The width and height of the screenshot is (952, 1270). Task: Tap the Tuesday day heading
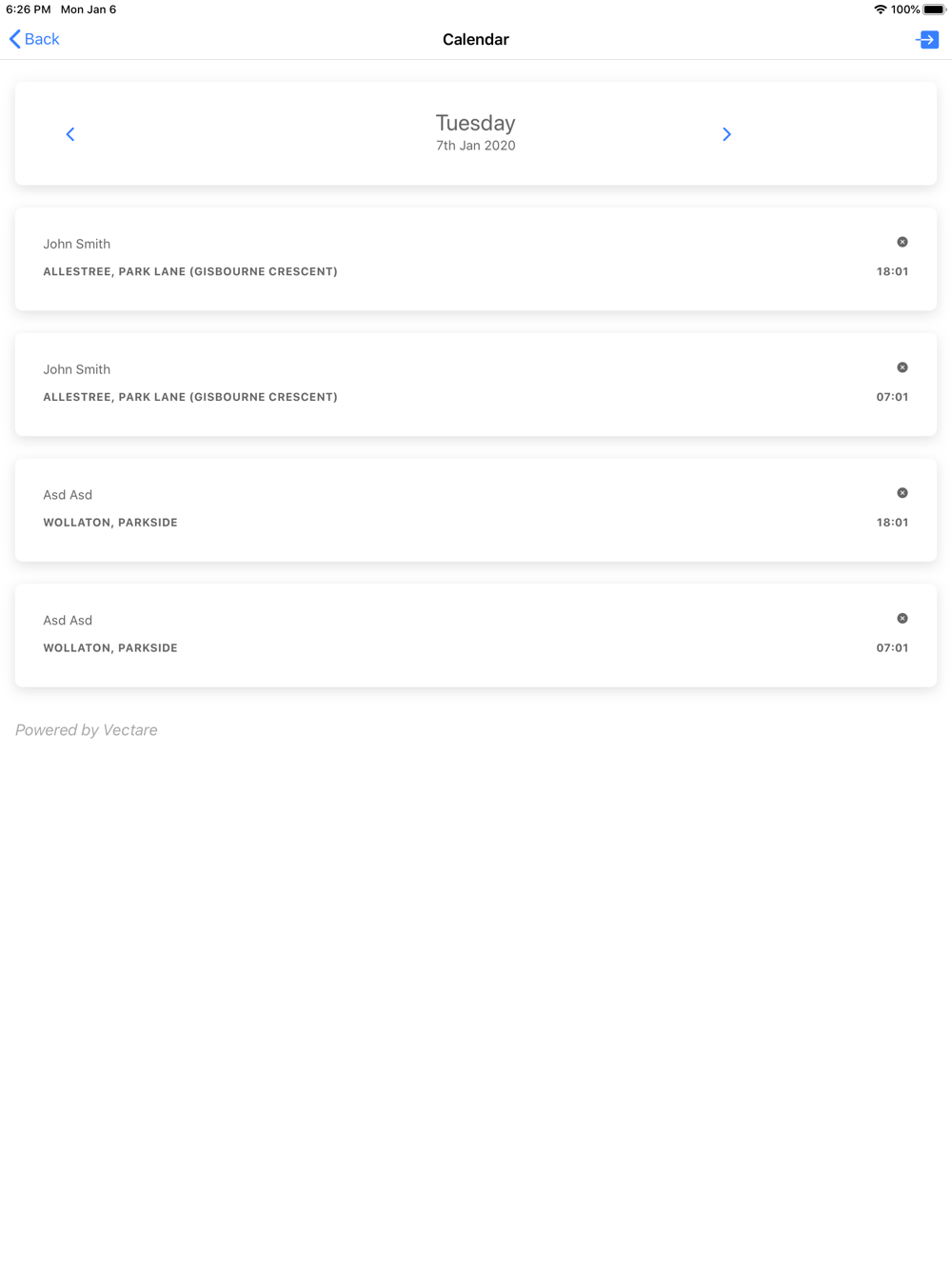[x=476, y=123]
